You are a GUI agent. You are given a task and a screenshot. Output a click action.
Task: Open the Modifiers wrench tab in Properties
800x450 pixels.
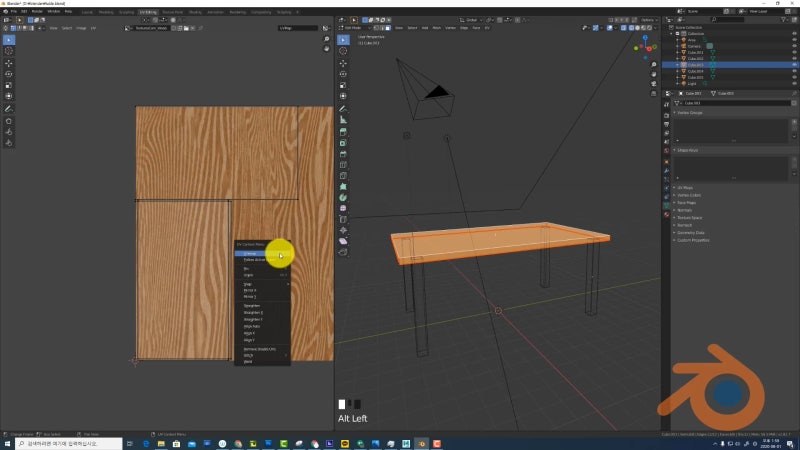click(666, 171)
